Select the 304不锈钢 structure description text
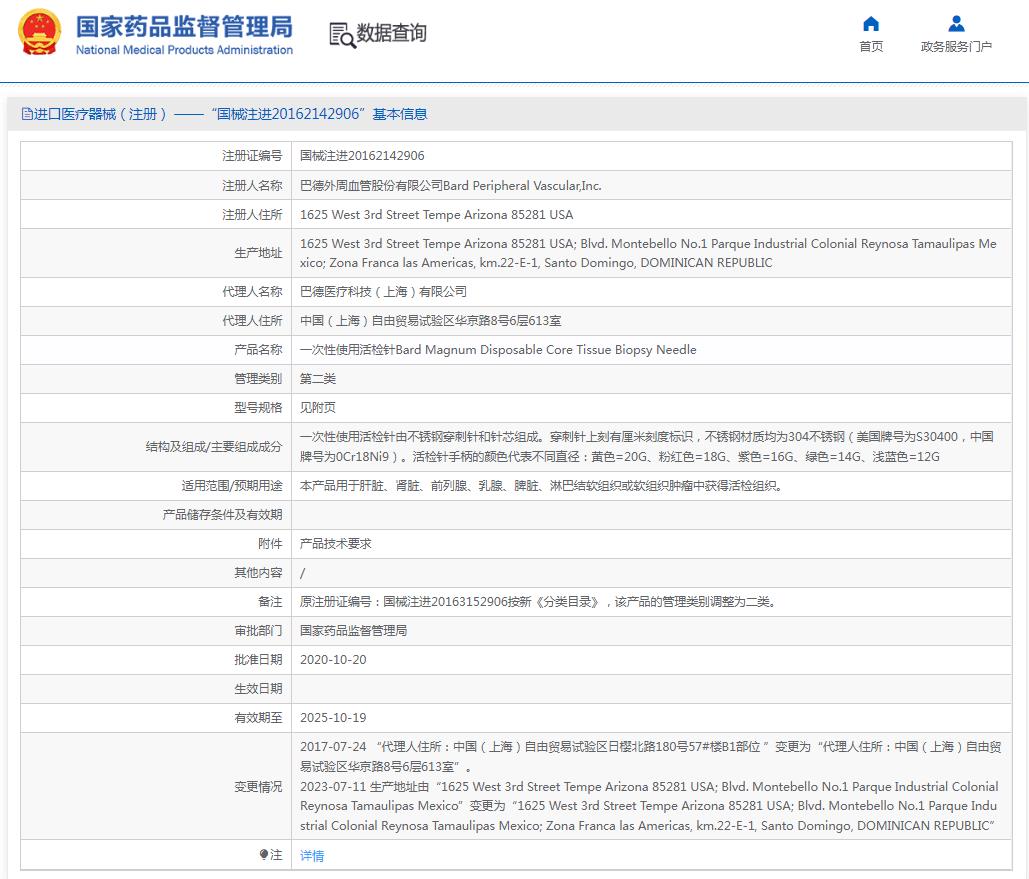1029x879 pixels. pyautogui.click(x=647, y=446)
